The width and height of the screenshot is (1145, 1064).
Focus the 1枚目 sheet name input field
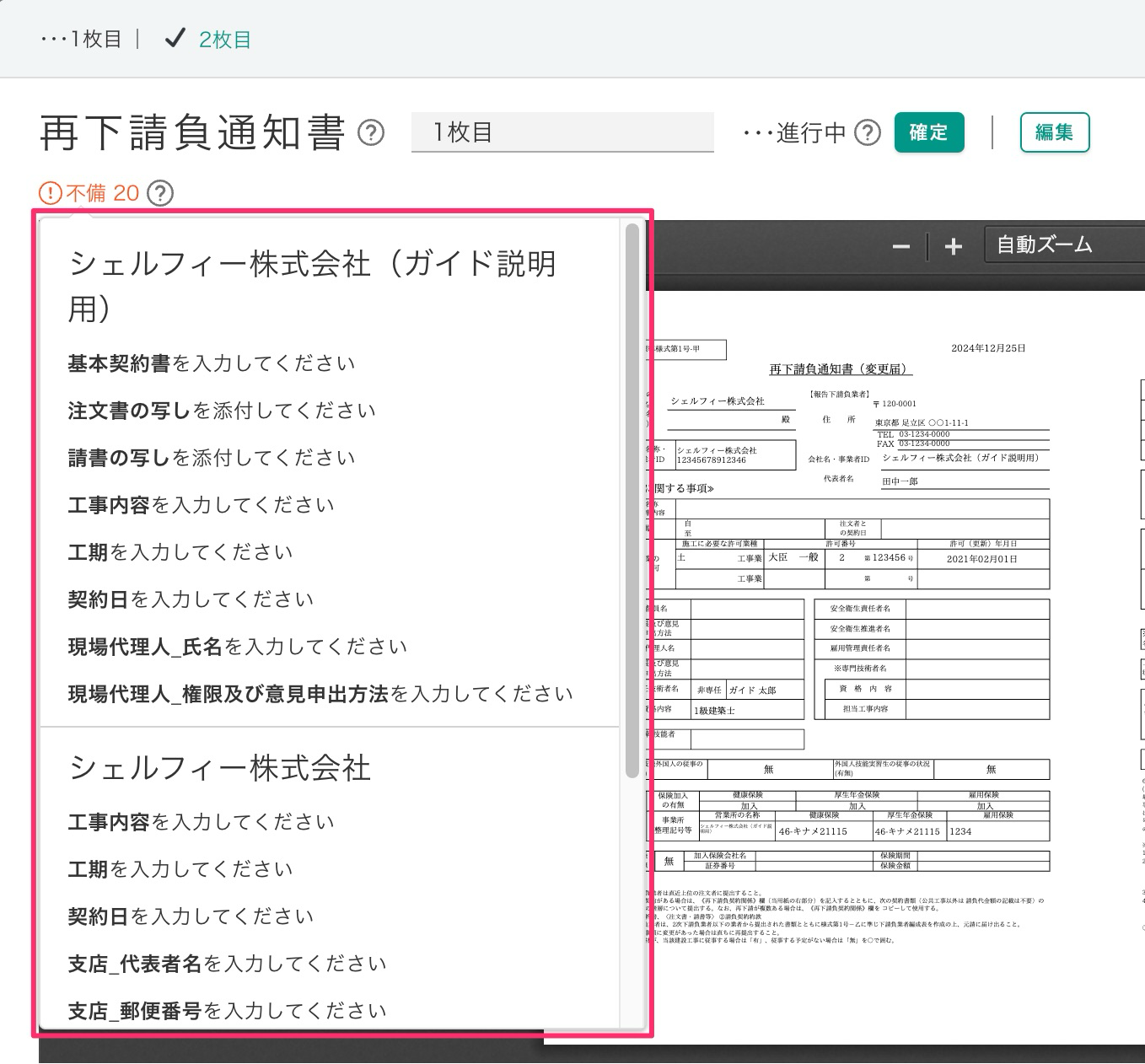click(x=562, y=132)
